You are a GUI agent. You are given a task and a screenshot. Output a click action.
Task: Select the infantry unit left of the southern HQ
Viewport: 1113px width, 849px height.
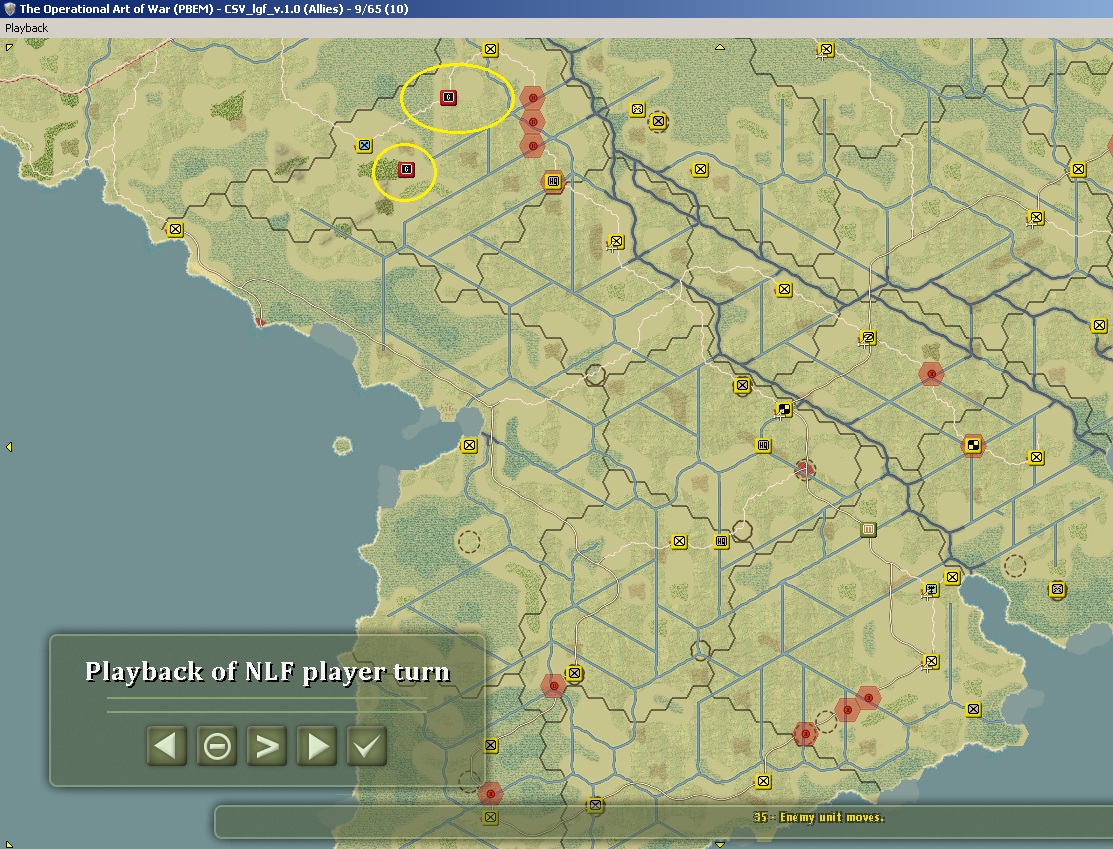pos(679,542)
